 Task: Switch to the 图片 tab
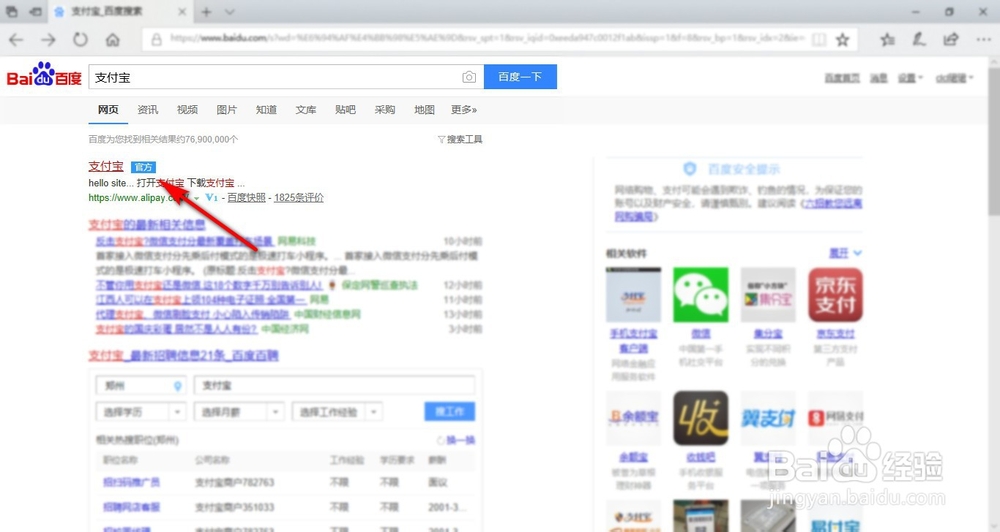tap(226, 110)
